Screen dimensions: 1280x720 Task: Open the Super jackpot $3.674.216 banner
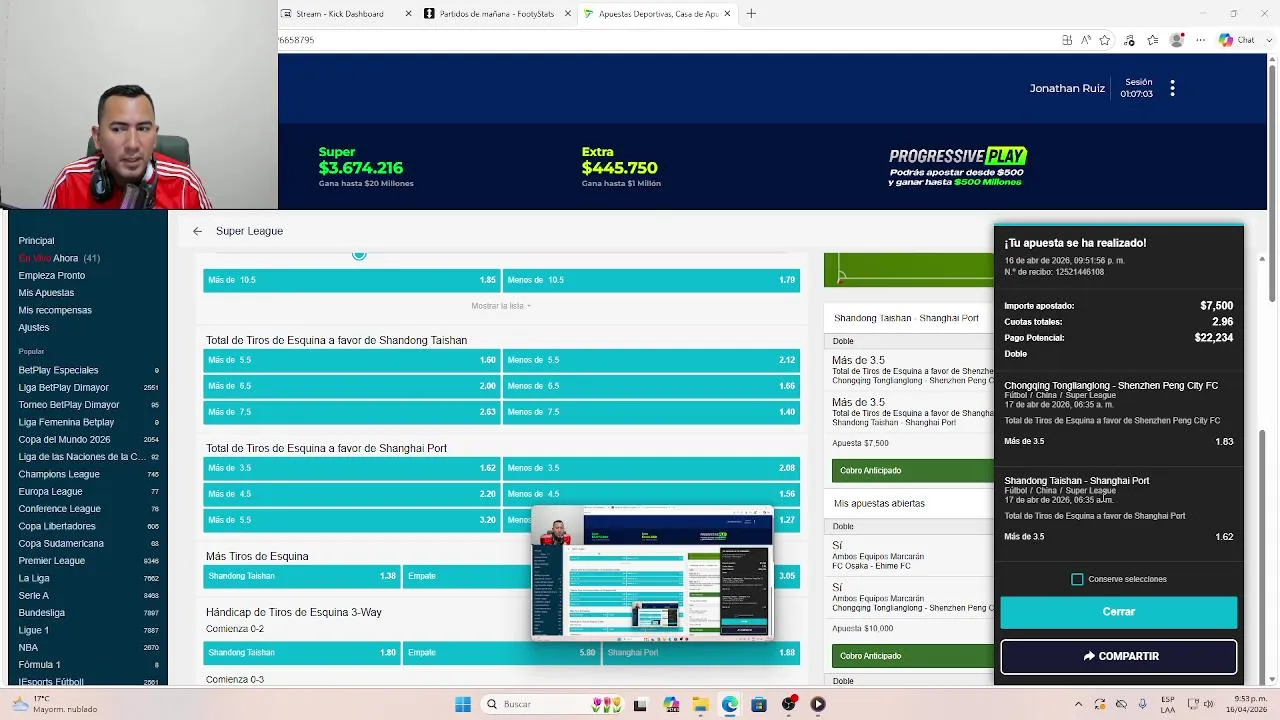366,167
